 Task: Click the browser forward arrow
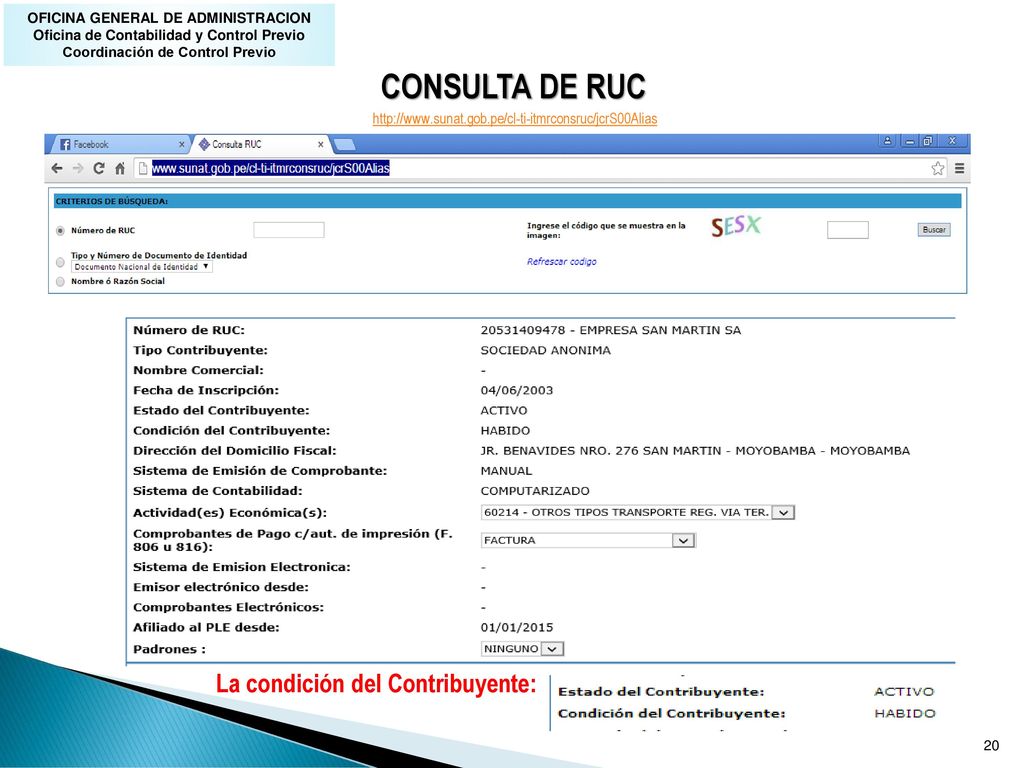tap(78, 168)
